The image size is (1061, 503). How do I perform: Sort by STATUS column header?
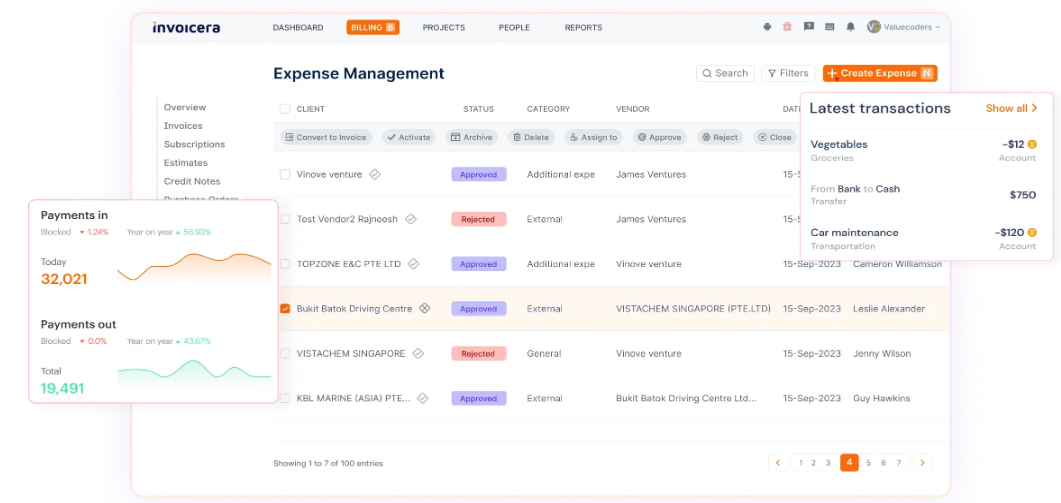pos(478,108)
